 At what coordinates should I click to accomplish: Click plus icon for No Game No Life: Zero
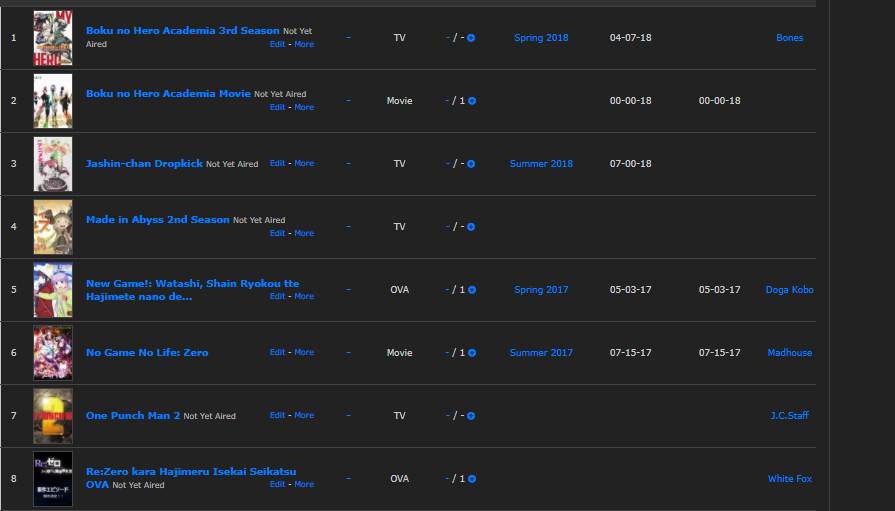(472, 353)
